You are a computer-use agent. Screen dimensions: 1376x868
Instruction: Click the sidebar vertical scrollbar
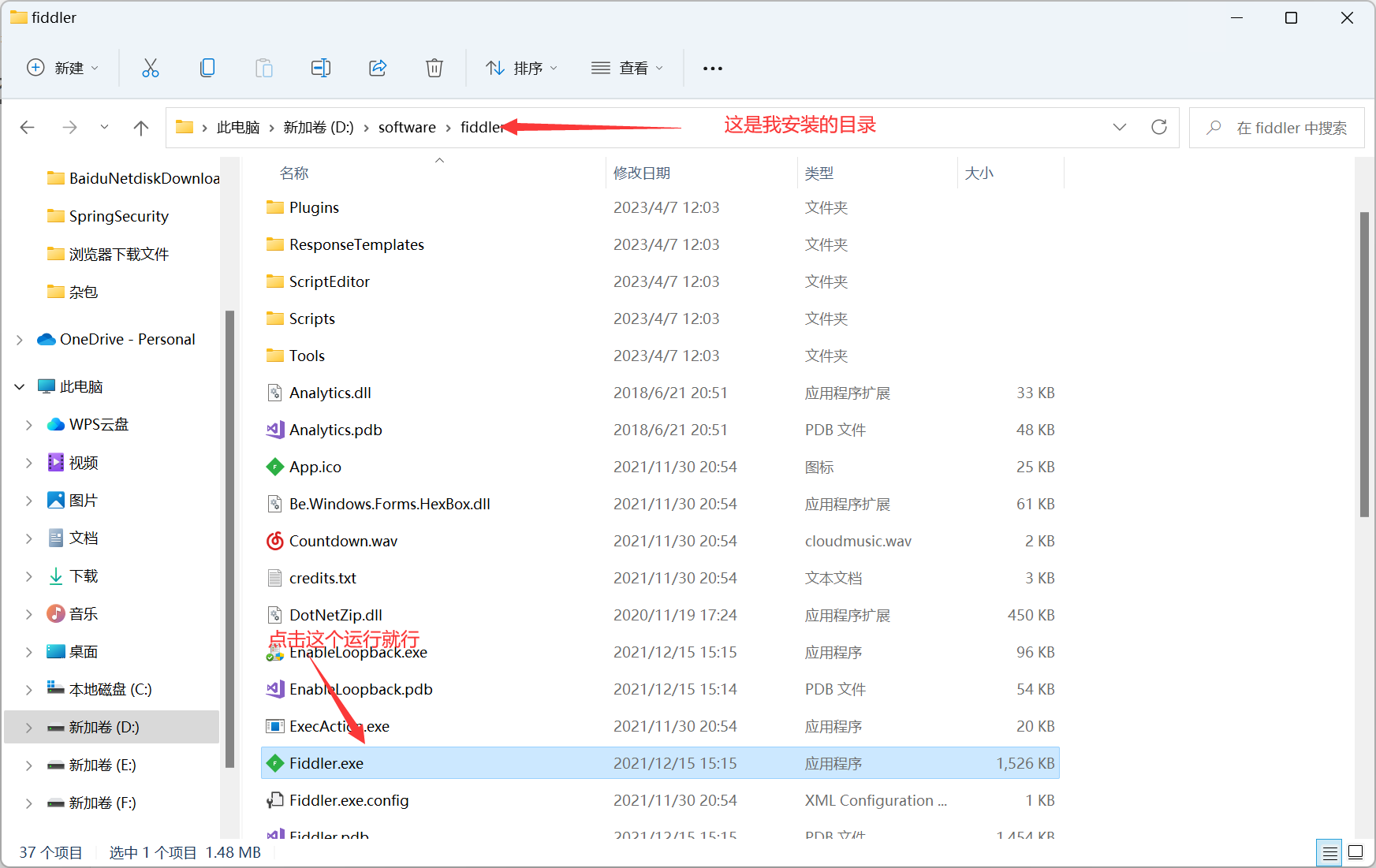coord(230,538)
